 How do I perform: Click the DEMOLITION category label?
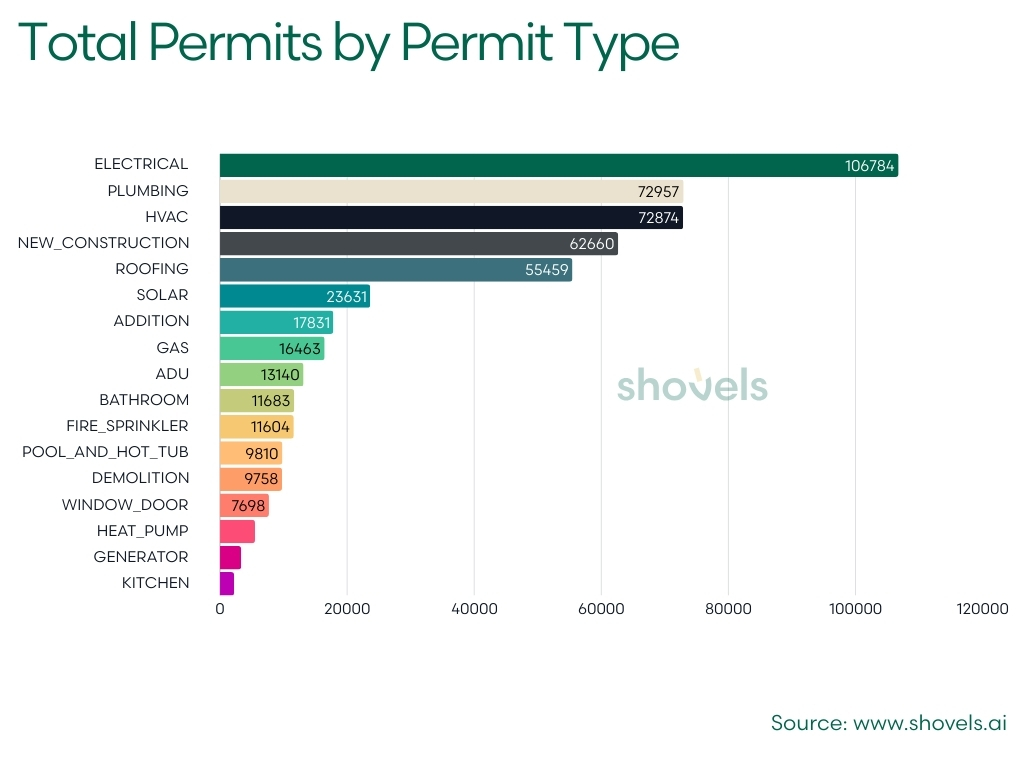click(x=140, y=478)
